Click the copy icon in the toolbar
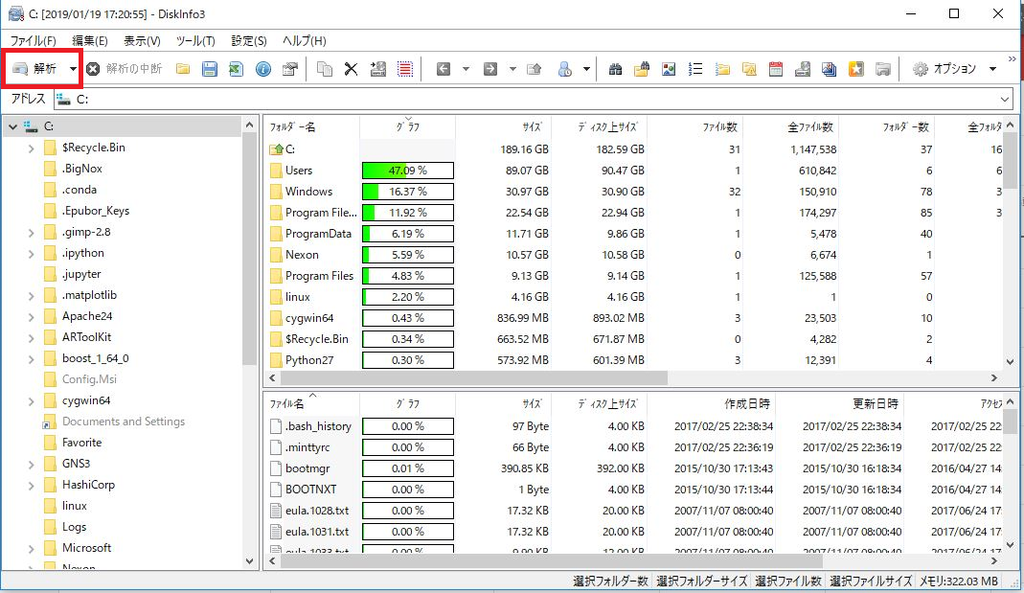 tap(325, 69)
